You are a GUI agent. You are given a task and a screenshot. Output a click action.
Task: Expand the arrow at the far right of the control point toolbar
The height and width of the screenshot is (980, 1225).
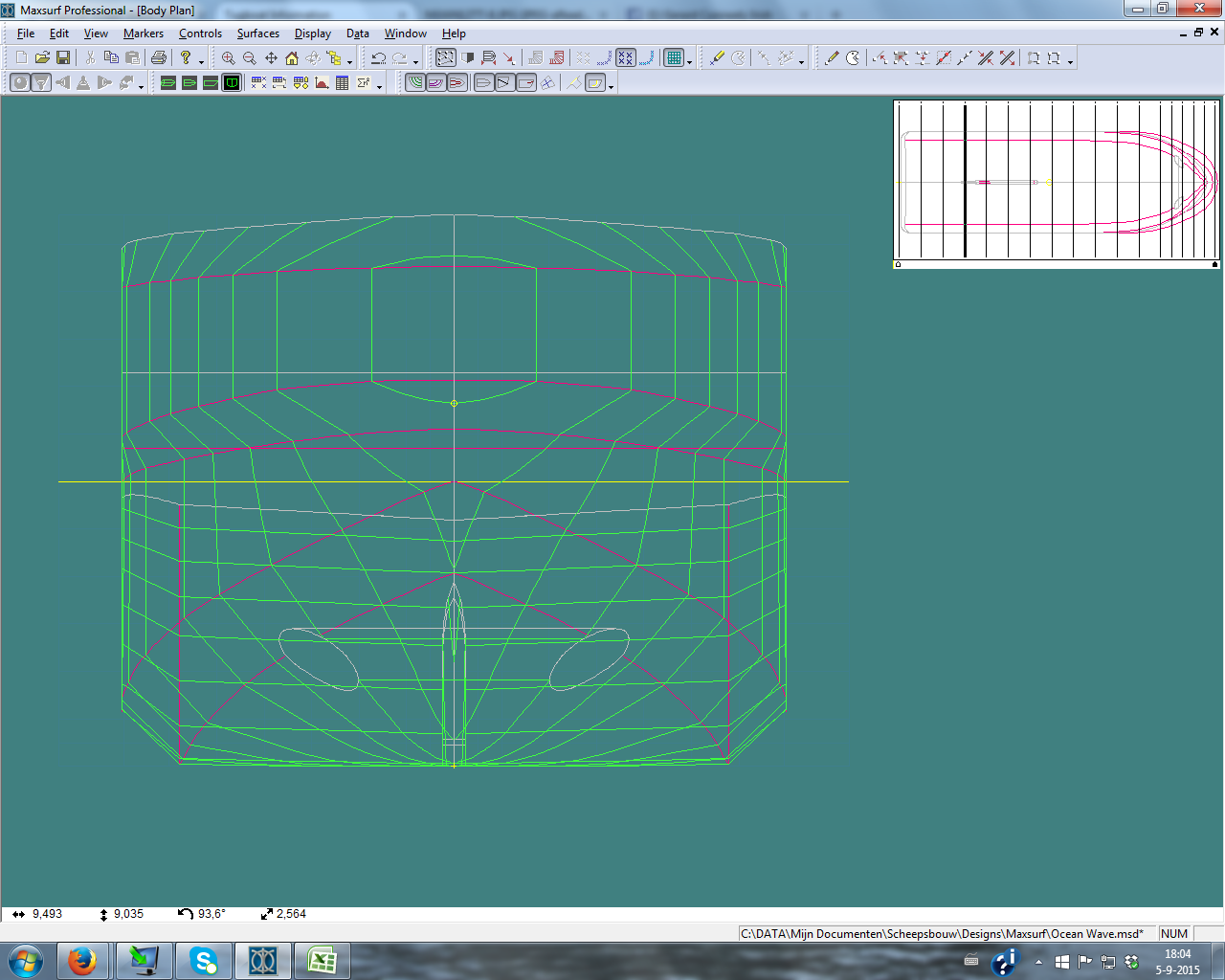pyautogui.click(x=1070, y=60)
